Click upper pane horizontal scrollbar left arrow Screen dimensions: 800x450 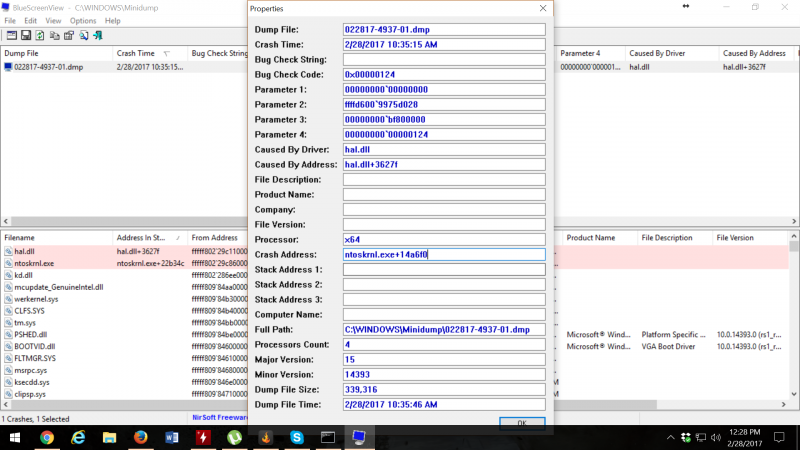pos(6,221)
